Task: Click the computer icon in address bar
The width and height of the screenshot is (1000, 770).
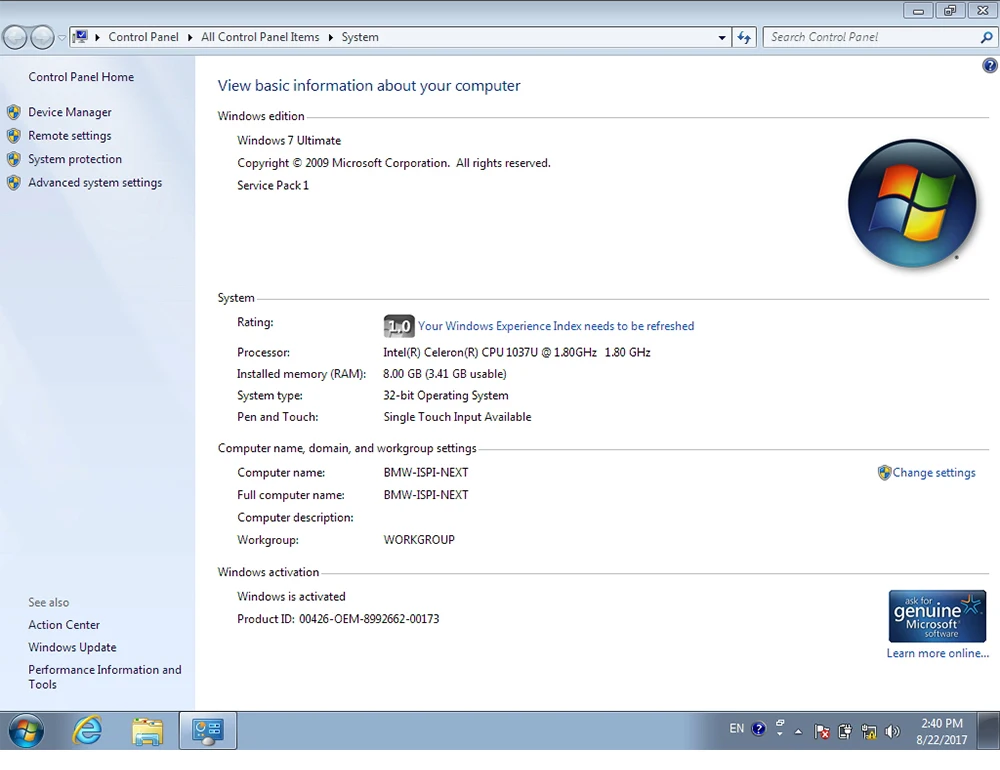Action: coord(80,37)
